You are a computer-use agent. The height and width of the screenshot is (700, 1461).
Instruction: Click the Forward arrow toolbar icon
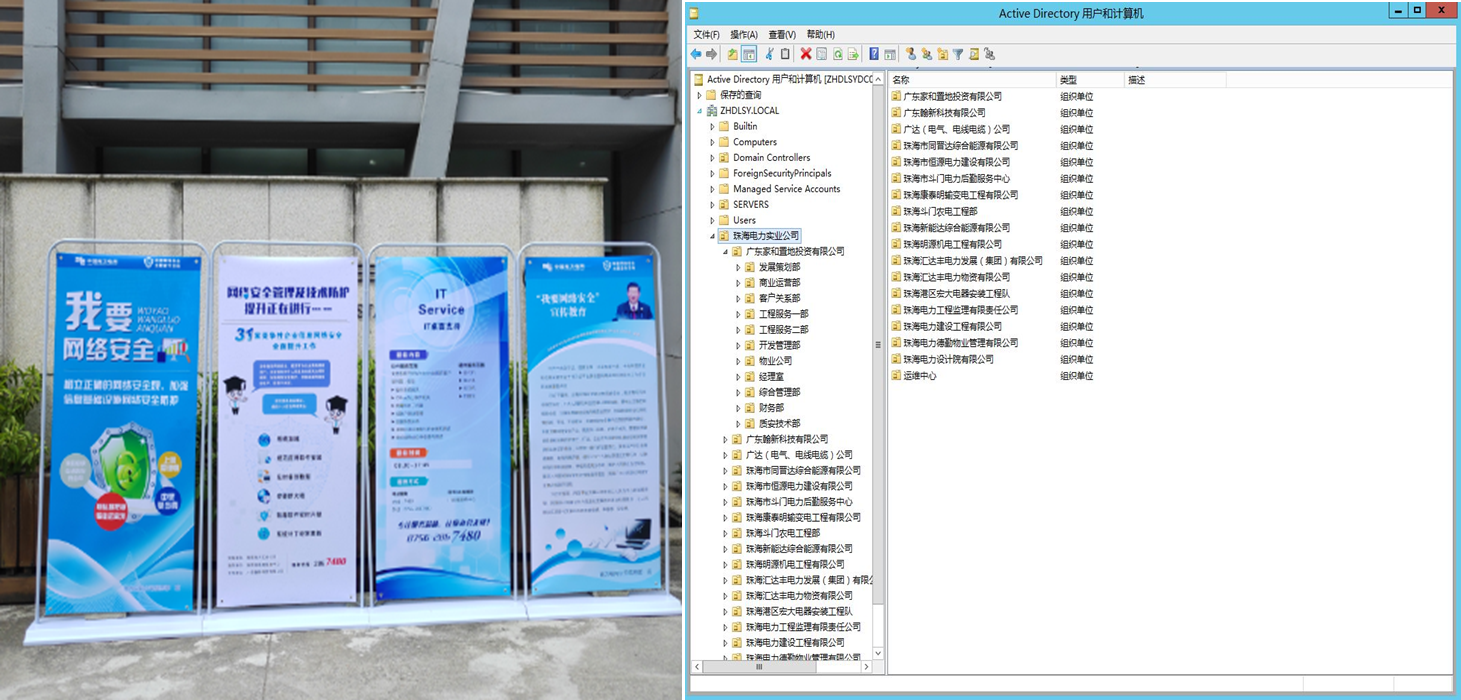(711, 54)
